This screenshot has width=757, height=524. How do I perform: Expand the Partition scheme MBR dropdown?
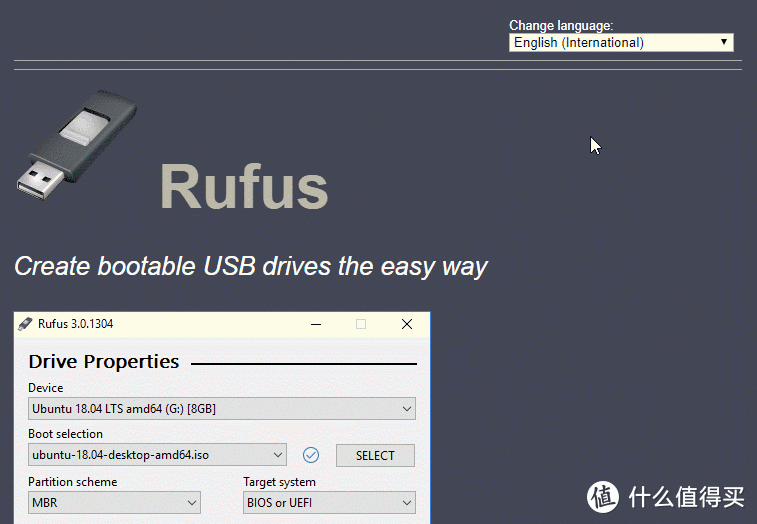(114, 503)
